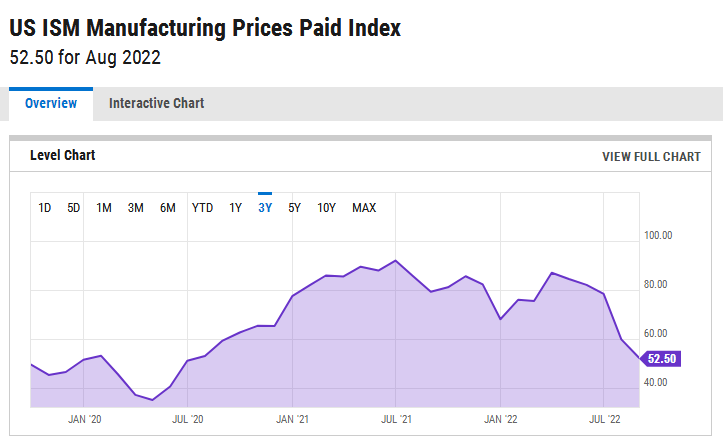Switch to the Interactive Chart tab
The width and height of the screenshot is (723, 444).
pyautogui.click(x=156, y=104)
